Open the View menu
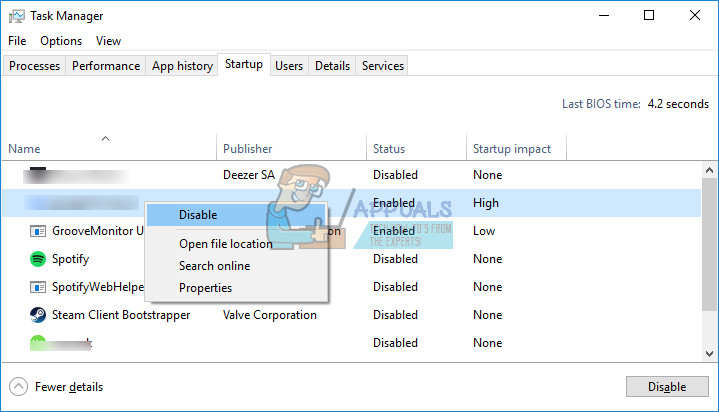This screenshot has width=719, height=412. (108, 41)
